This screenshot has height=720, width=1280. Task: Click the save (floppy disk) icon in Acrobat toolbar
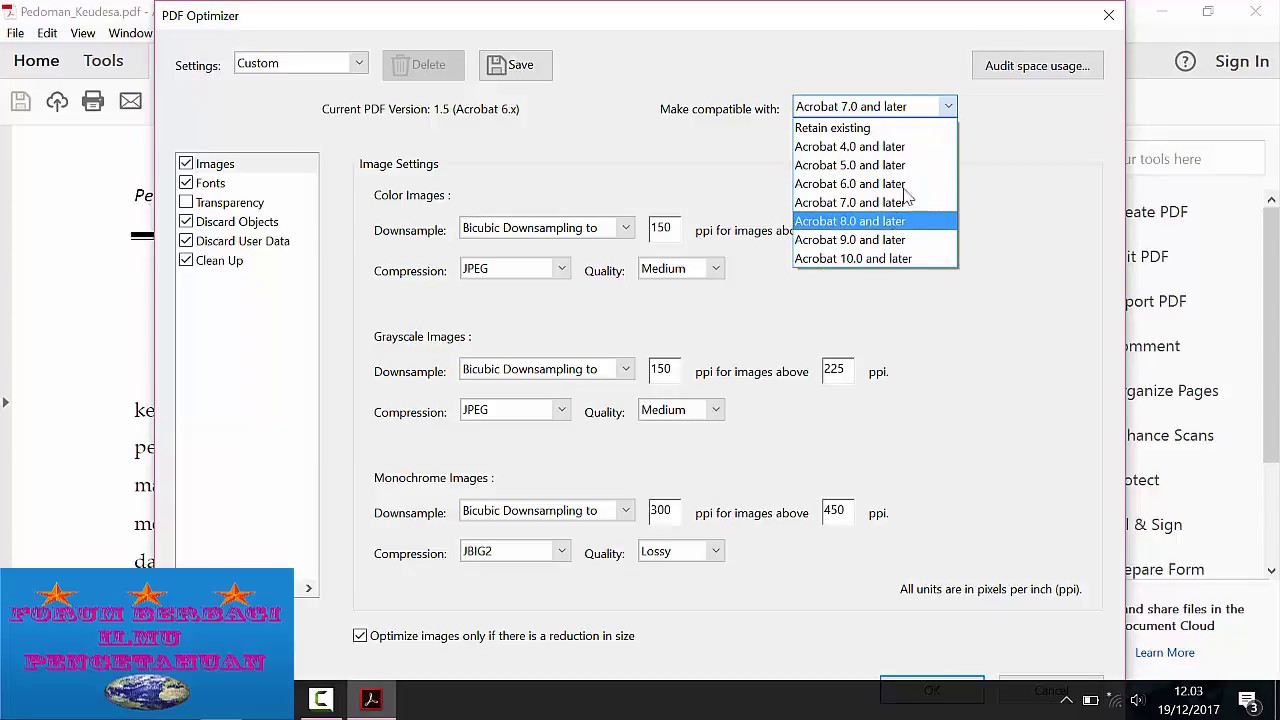pyautogui.click(x=21, y=101)
